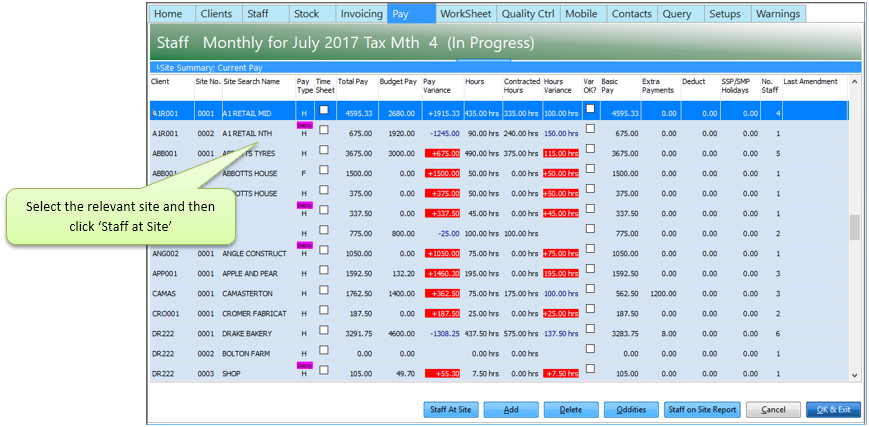Check Var OK box for APPLE AND PEAR
Screen dimensions: 869x427
point(590,269)
